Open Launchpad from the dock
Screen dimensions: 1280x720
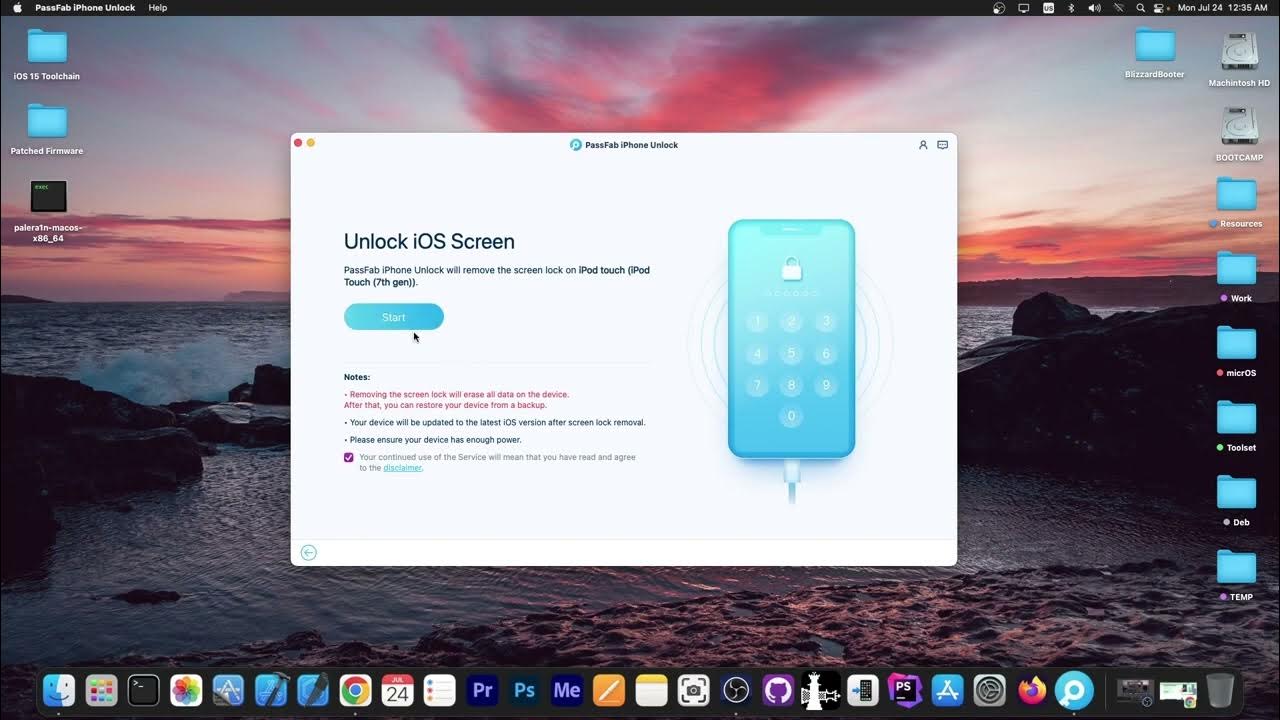(x=101, y=690)
